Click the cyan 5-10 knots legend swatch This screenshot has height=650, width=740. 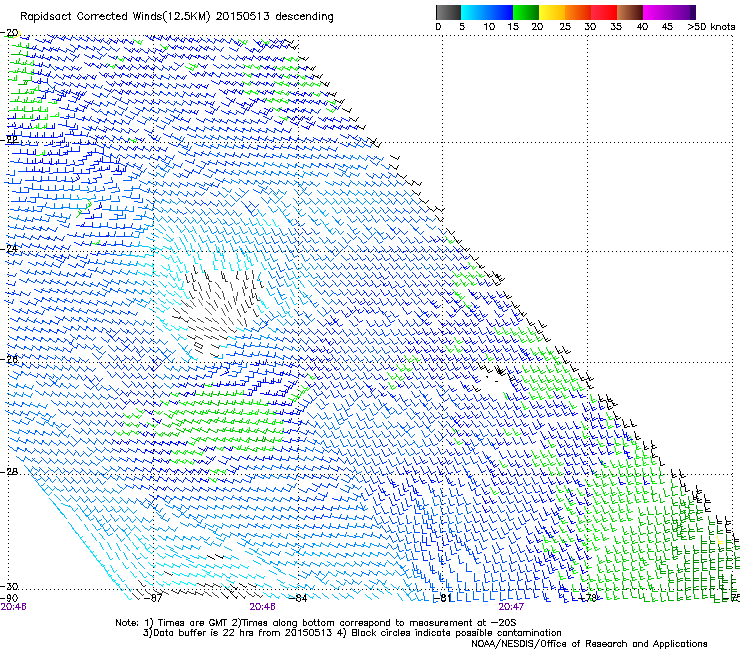click(474, 12)
